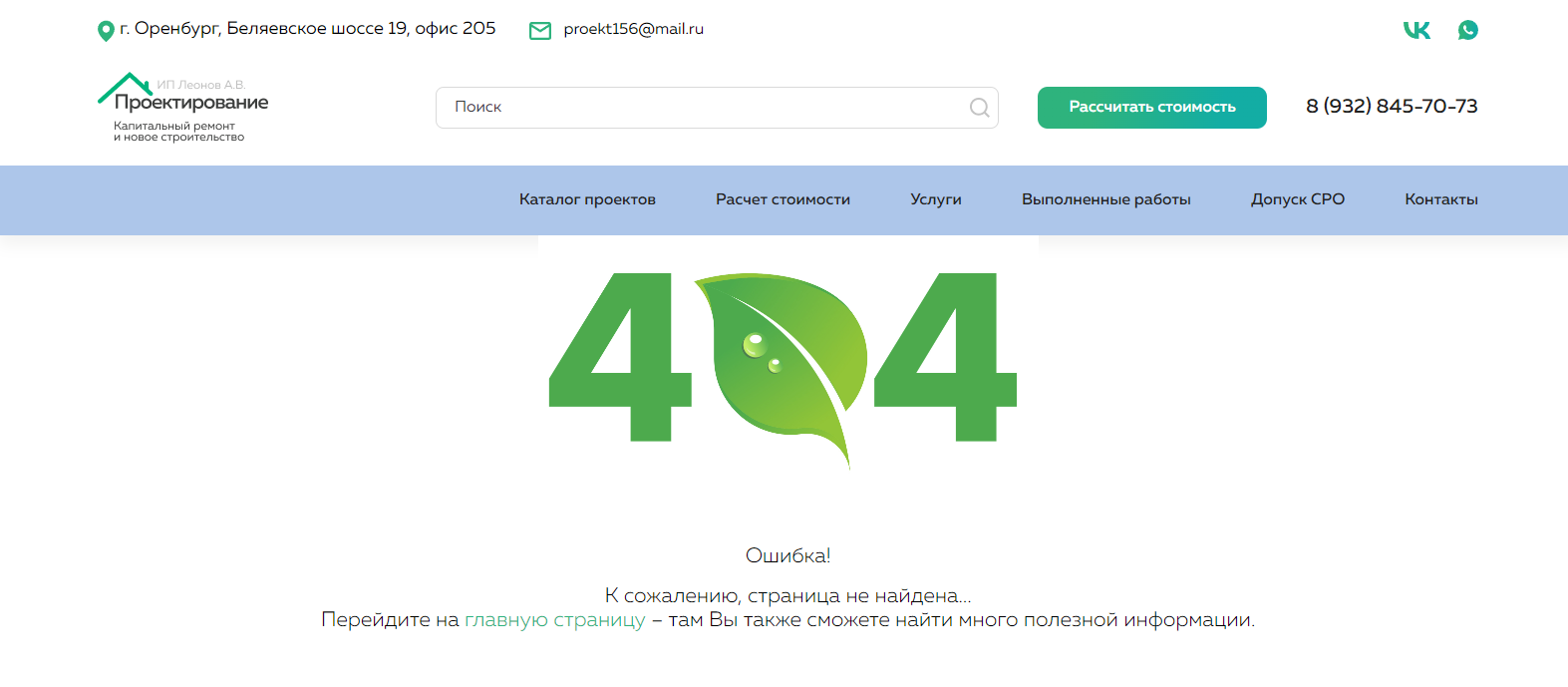
Task: Open the proekt156@mail.ru email link
Action: coord(633,29)
